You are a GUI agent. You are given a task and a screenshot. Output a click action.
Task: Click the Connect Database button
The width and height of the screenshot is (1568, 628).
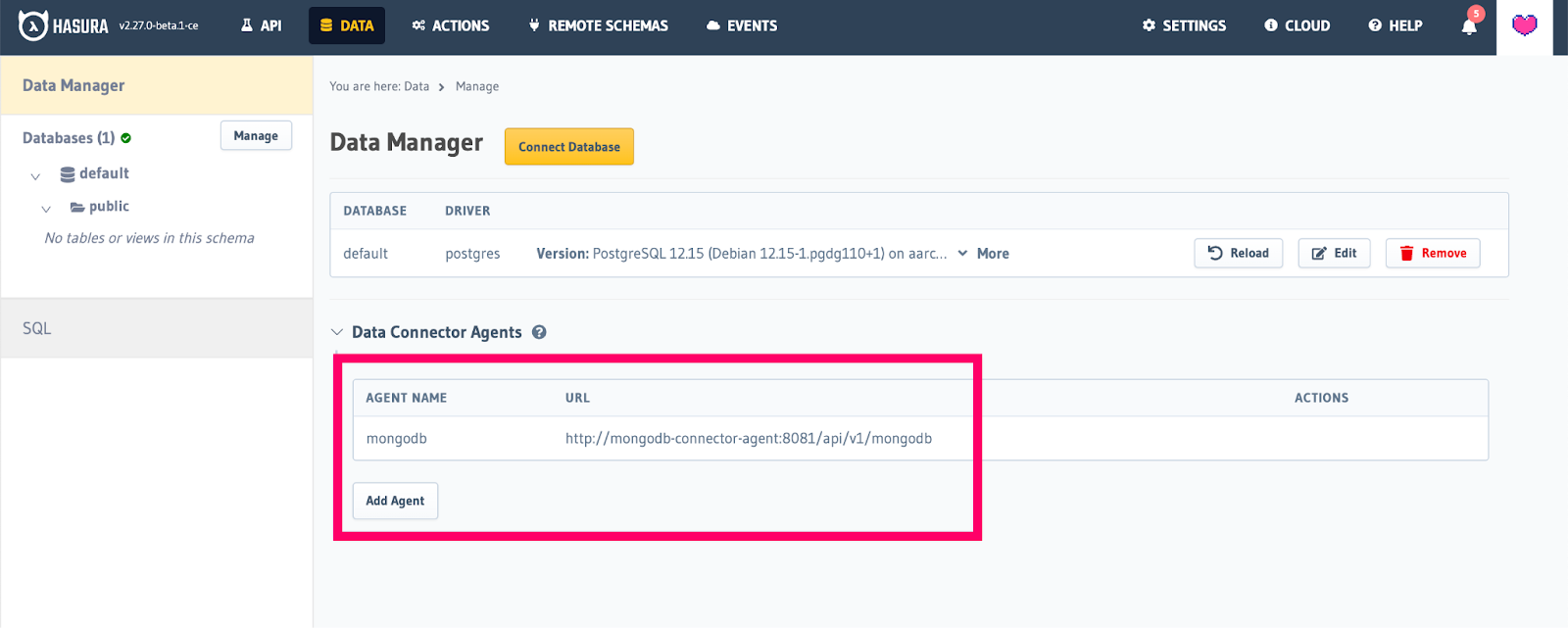tap(569, 147)
